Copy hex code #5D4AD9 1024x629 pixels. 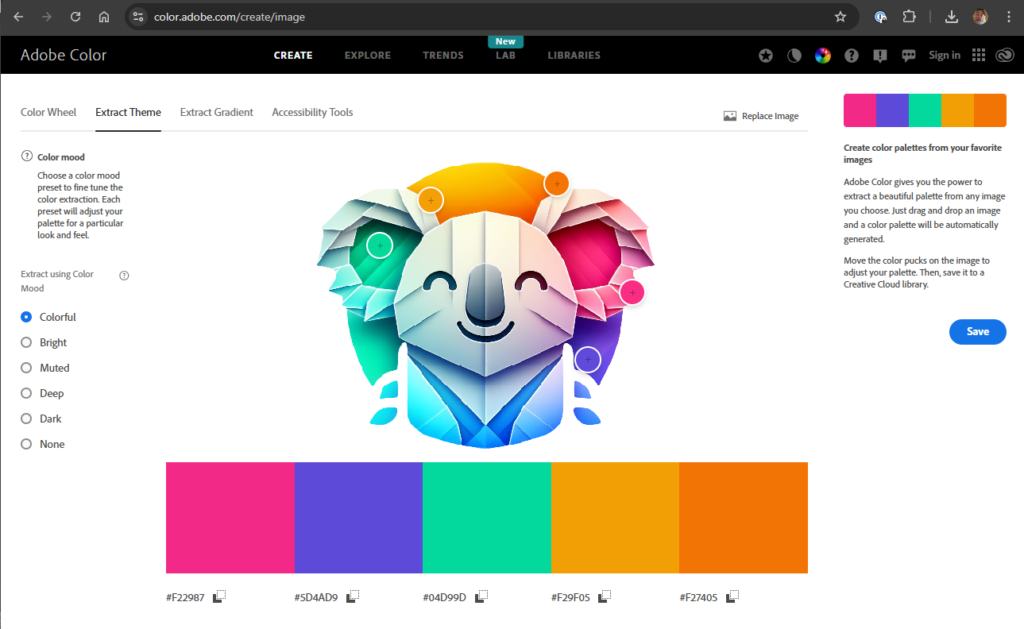(x=353, y=596)
